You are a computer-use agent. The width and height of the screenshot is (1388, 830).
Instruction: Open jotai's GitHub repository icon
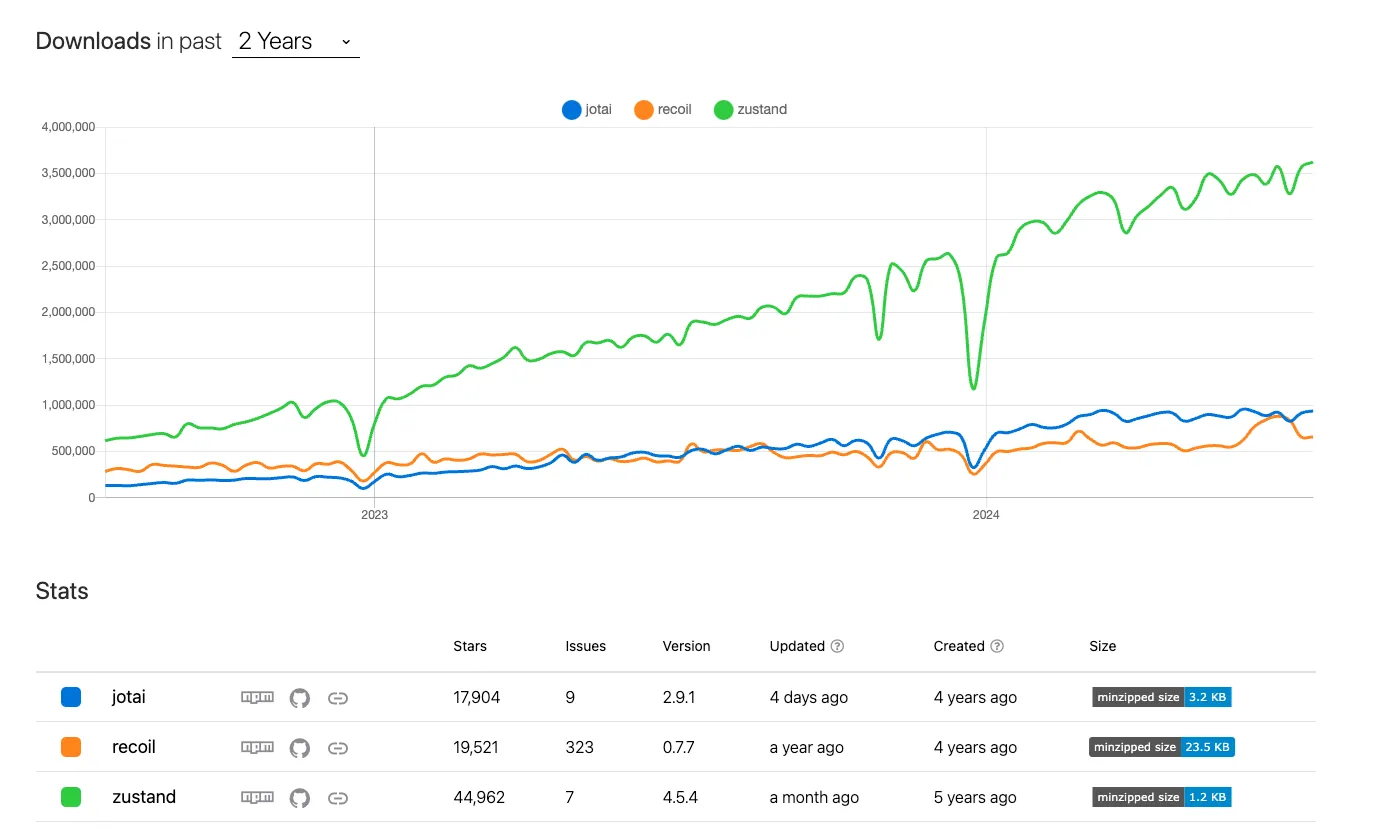(300, 698)
